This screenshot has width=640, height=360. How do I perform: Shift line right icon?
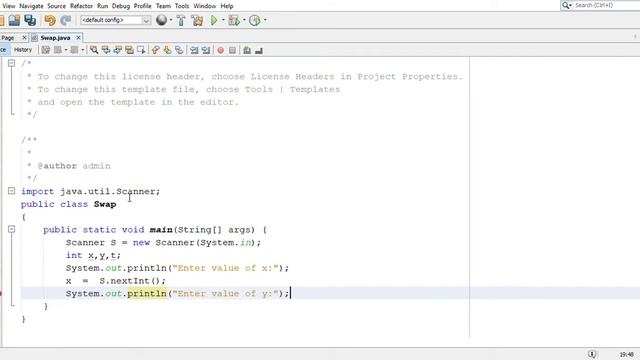[206, 50]
